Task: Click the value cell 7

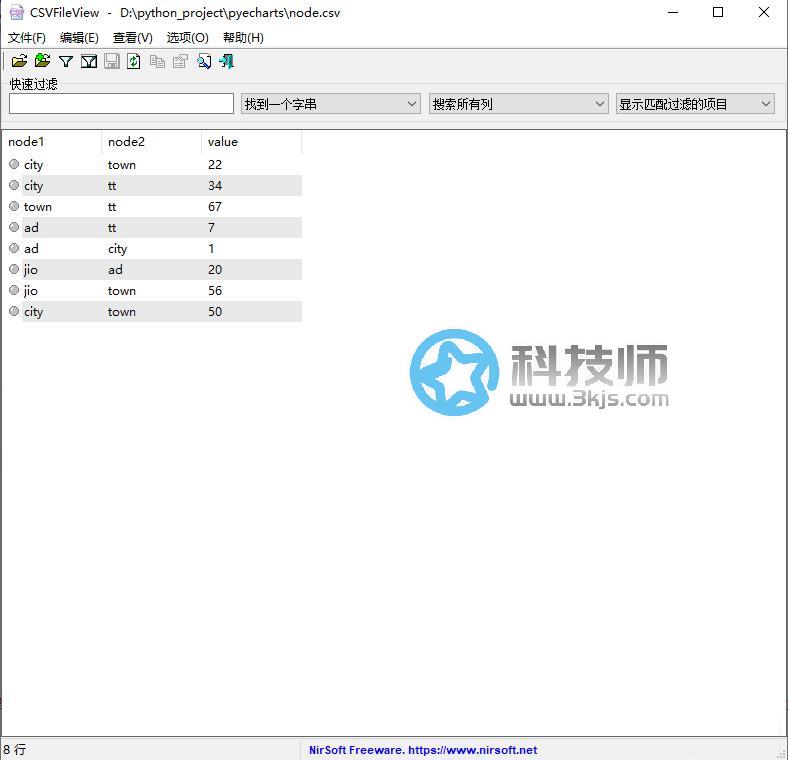Action: pyautogui.click(x=211, y=227)
